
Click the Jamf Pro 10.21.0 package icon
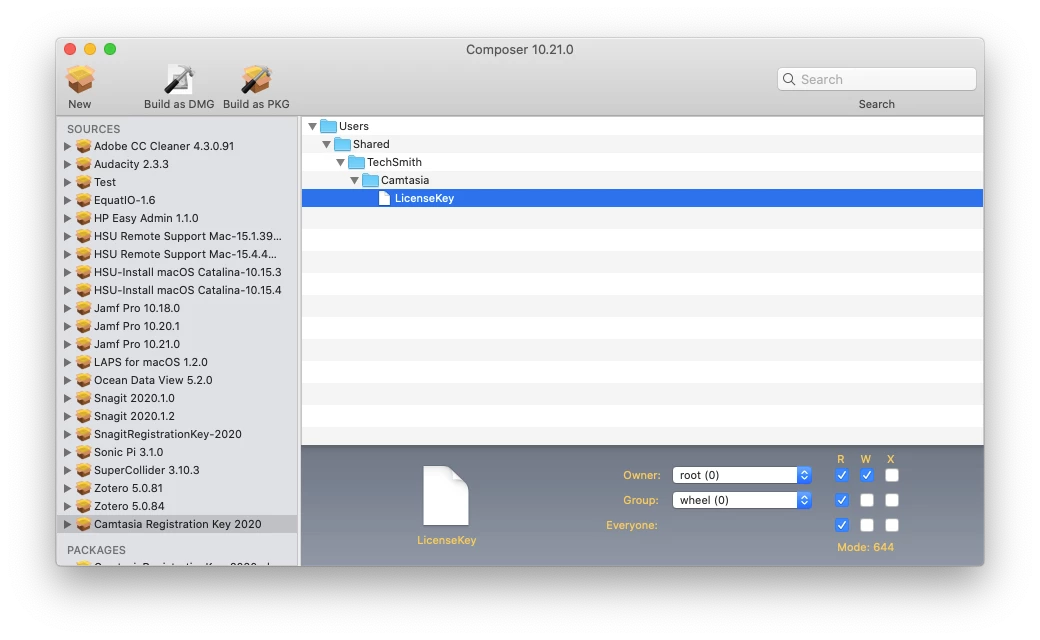(83, 344)
